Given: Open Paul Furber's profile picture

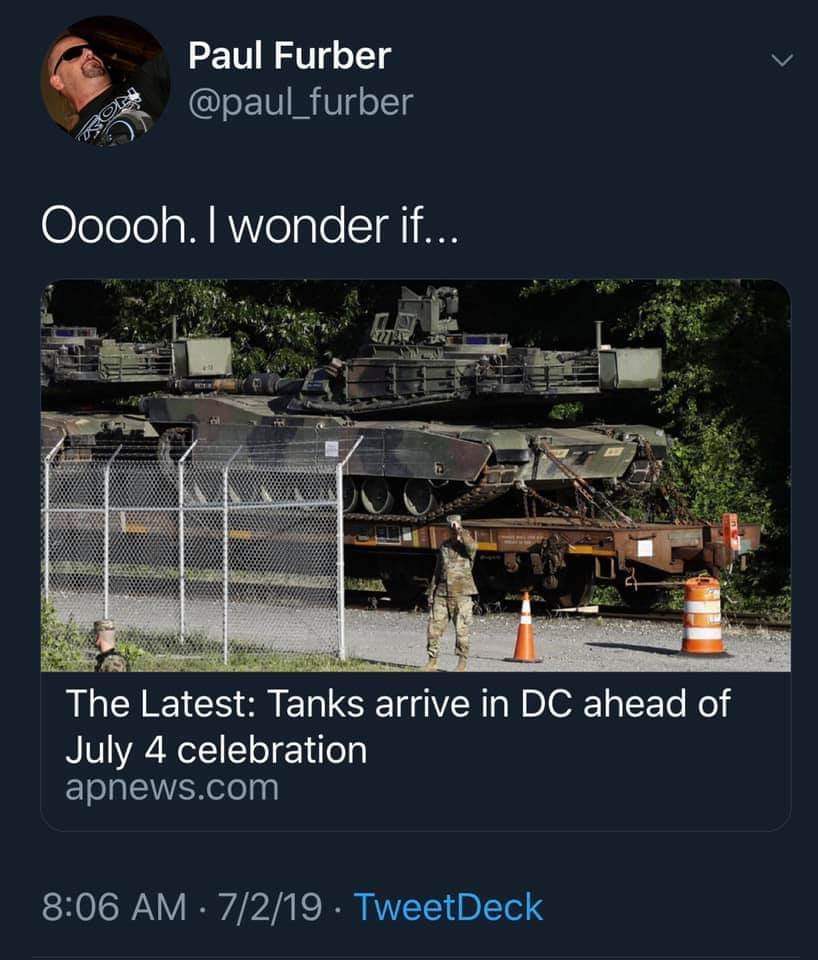Looking at the screenshot, I should 105,80.
